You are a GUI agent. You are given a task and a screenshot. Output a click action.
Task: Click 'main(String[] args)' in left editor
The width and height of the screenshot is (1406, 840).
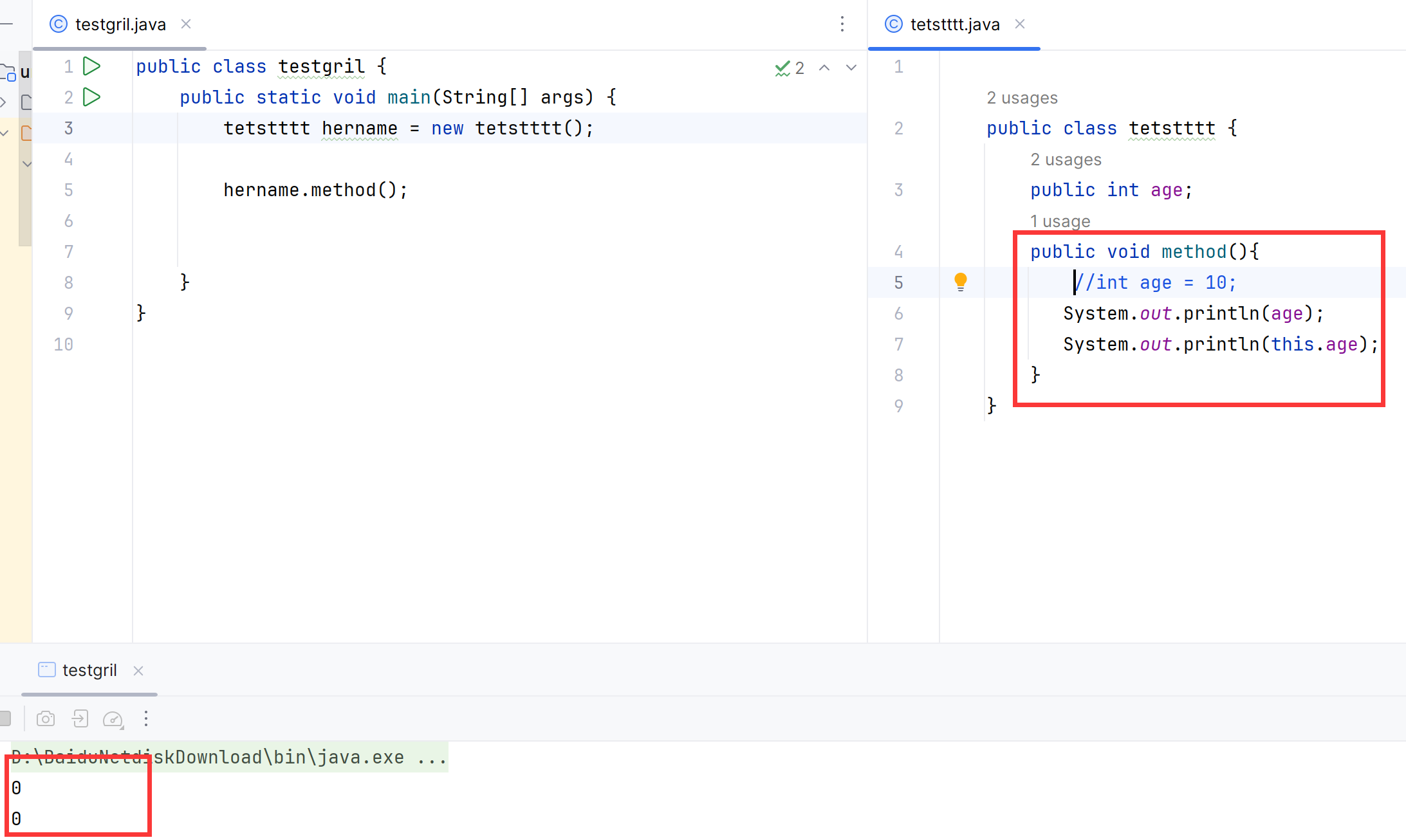pyautogui.click(x=490, y=98)
